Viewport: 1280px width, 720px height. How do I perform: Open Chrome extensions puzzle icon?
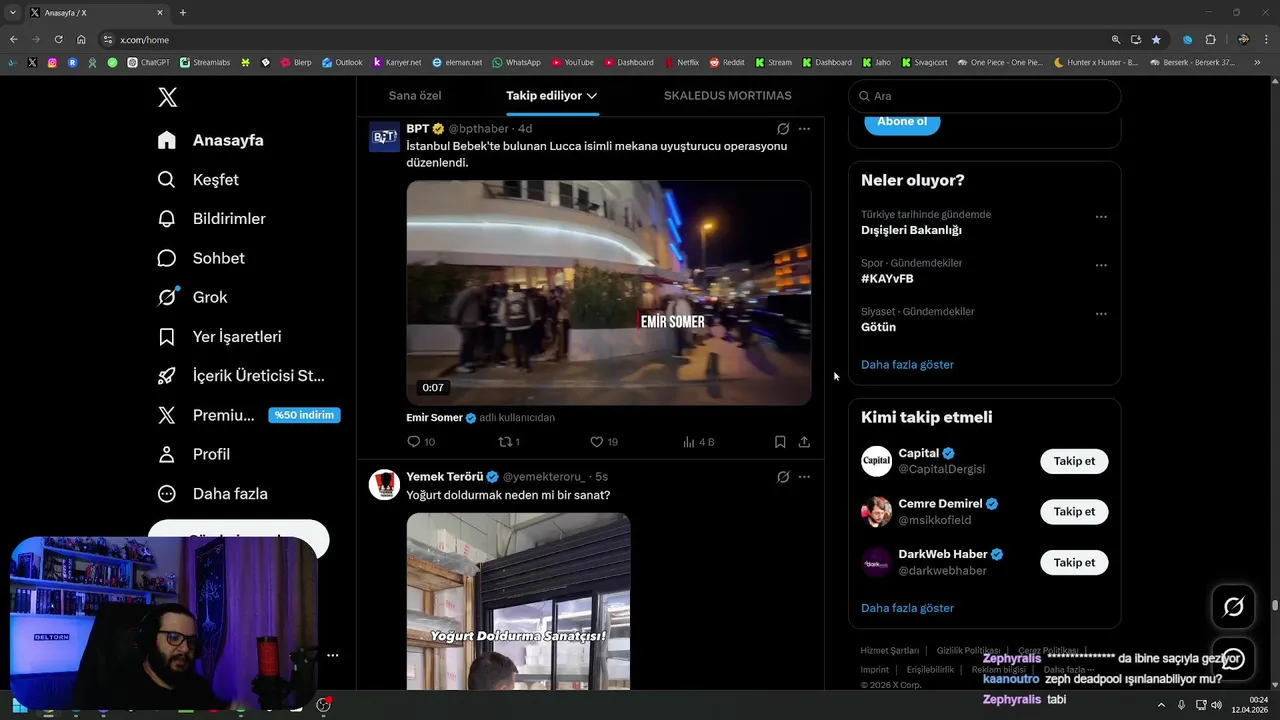pos(1210,40)
